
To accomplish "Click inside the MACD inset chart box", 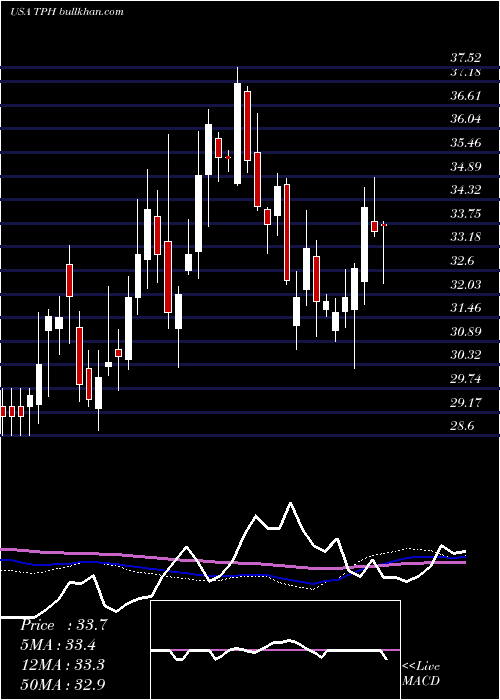I will (x=275, y=650).
